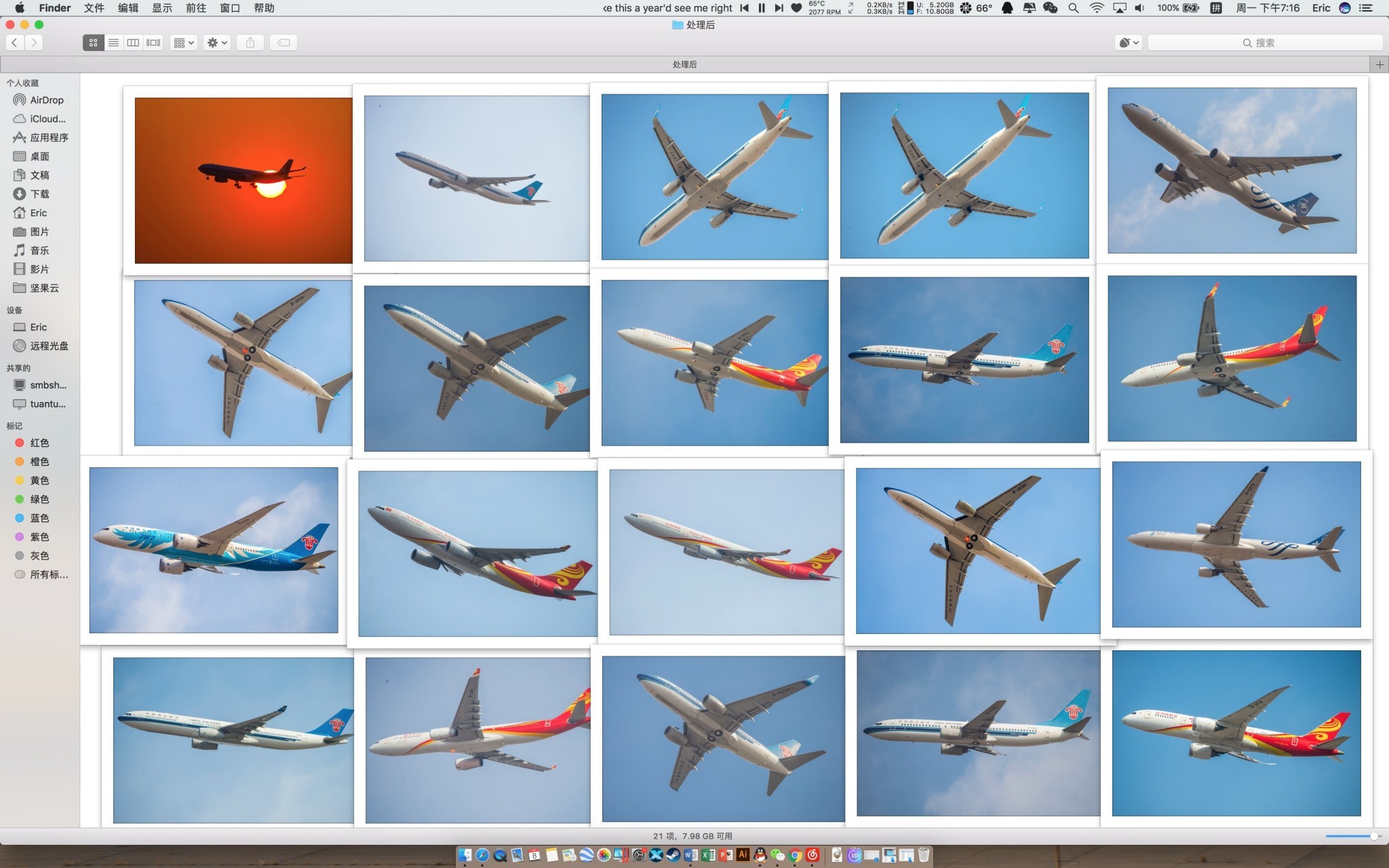Select the Eric device under 设备
This screenshot has width=1389, height=868.
(30, 327)
